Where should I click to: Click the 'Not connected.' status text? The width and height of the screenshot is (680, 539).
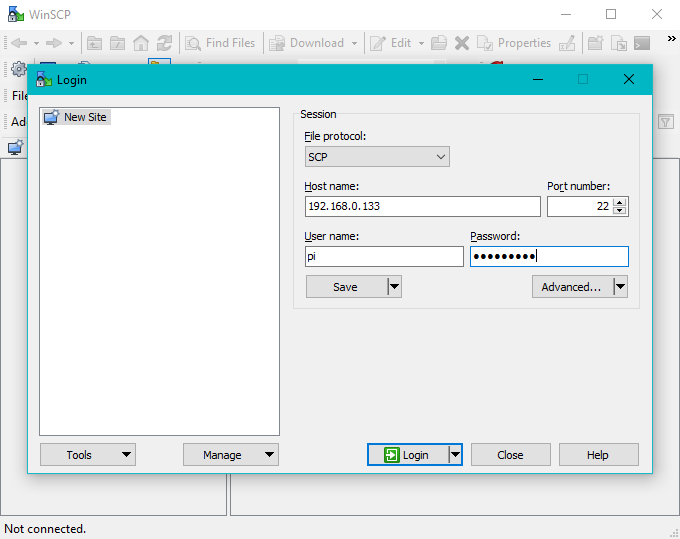click(45, 529)
